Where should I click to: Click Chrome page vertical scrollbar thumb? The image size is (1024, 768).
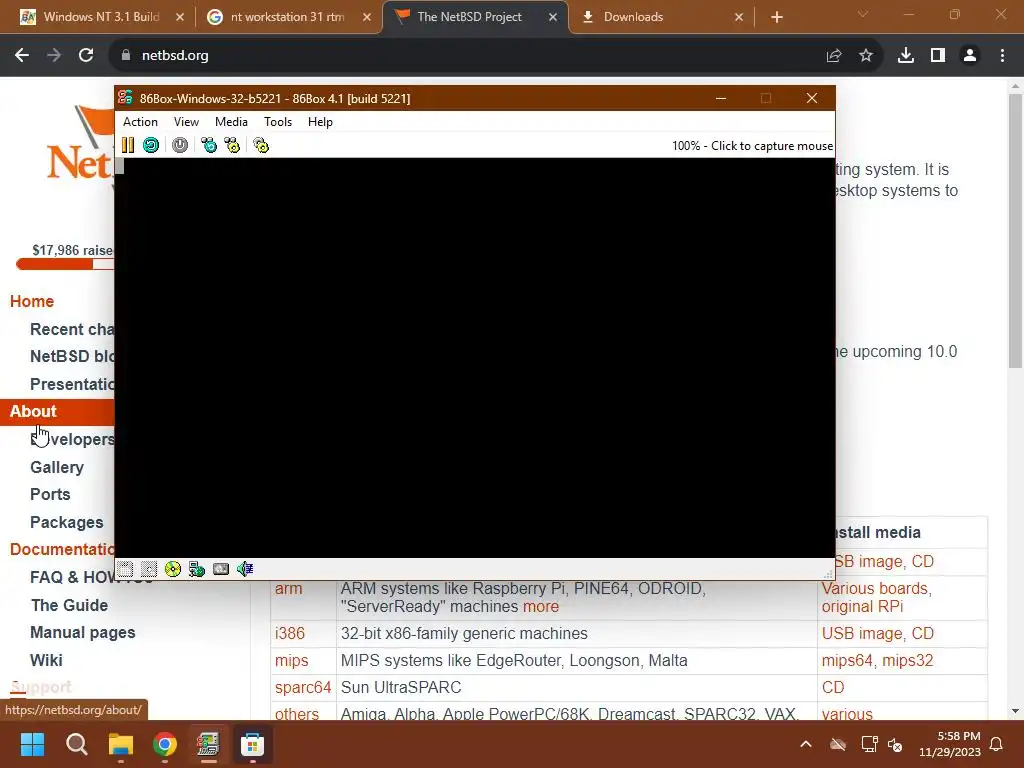(1015, 230)
